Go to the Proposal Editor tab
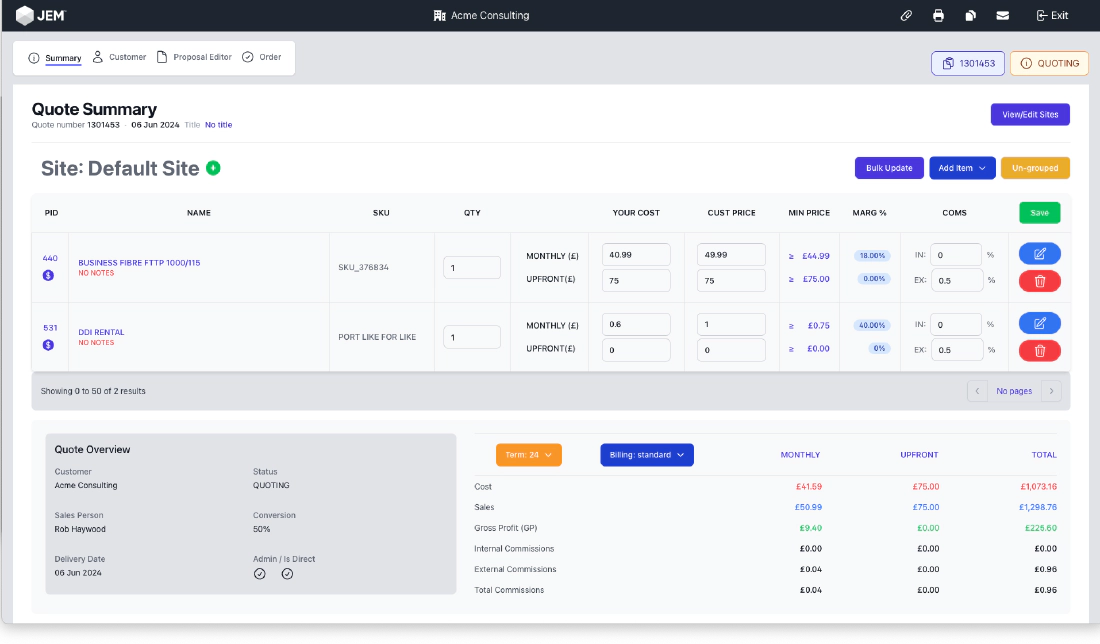Viewport: 1100px width, 644px height. [x=194, y=58]
